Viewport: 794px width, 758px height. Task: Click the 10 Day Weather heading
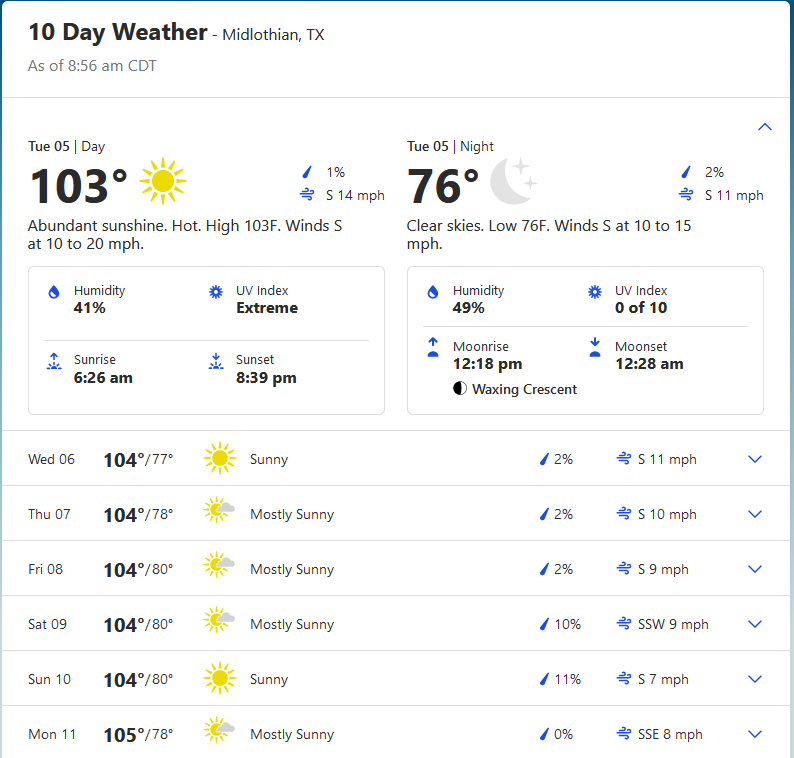click(x=118, y=32)
